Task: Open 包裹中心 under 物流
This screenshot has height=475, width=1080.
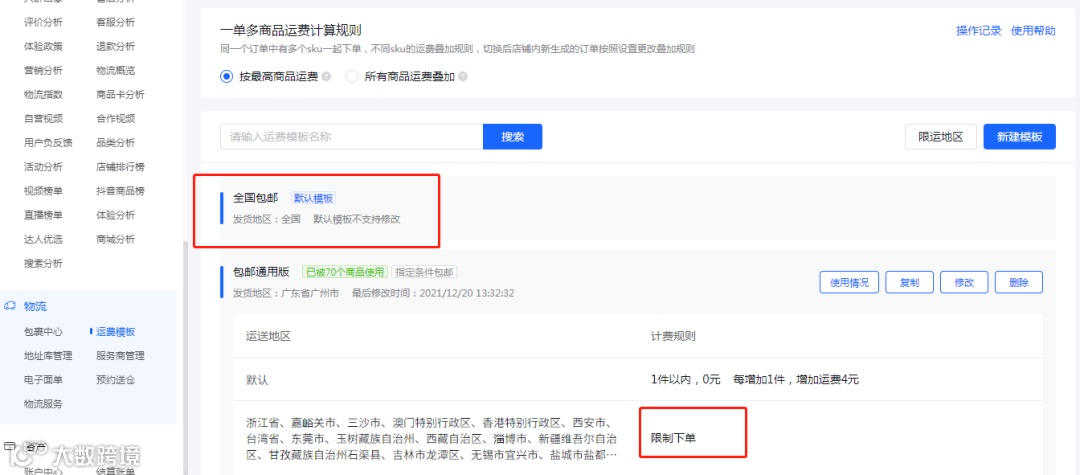Action: click(x=43, y=332)
